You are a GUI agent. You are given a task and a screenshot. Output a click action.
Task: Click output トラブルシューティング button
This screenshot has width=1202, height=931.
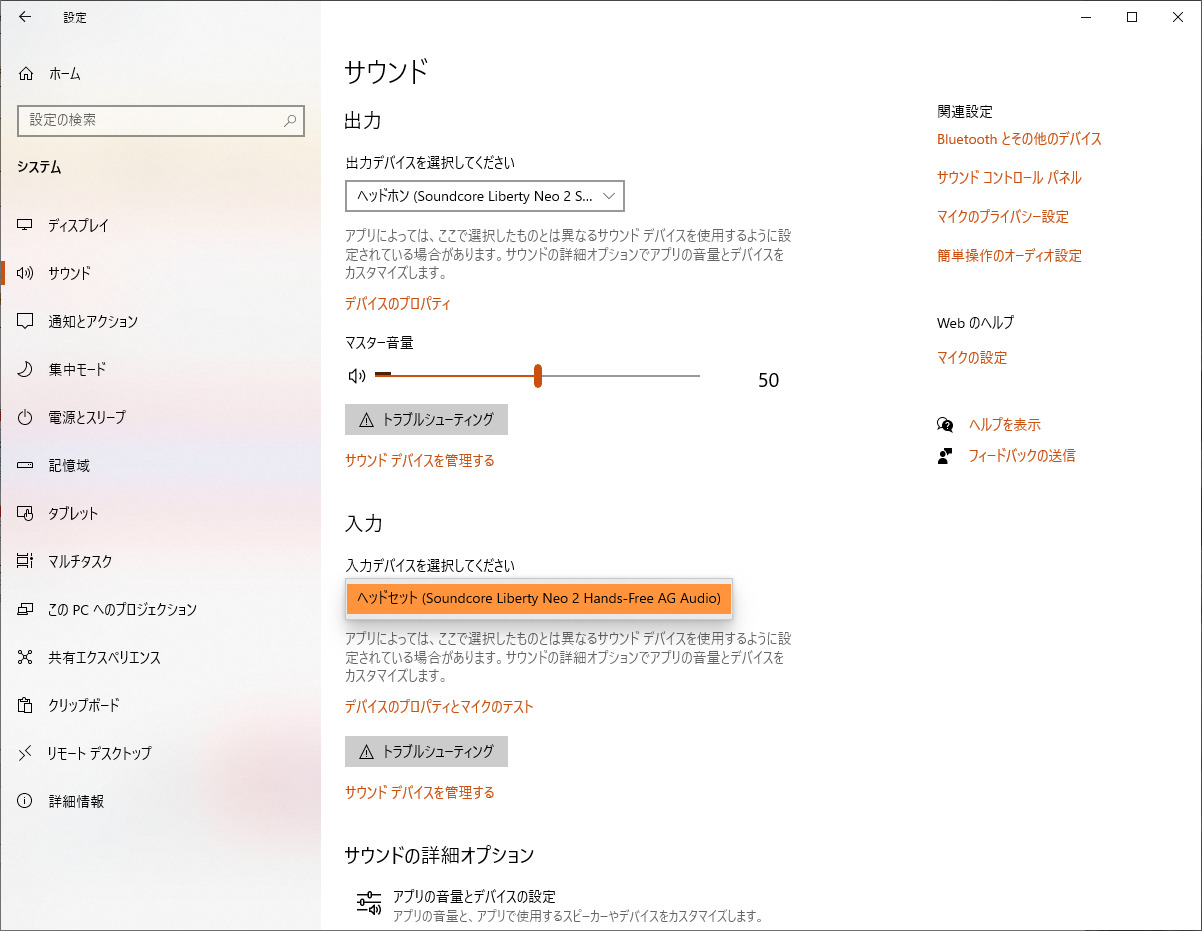[x=426, y=419]
